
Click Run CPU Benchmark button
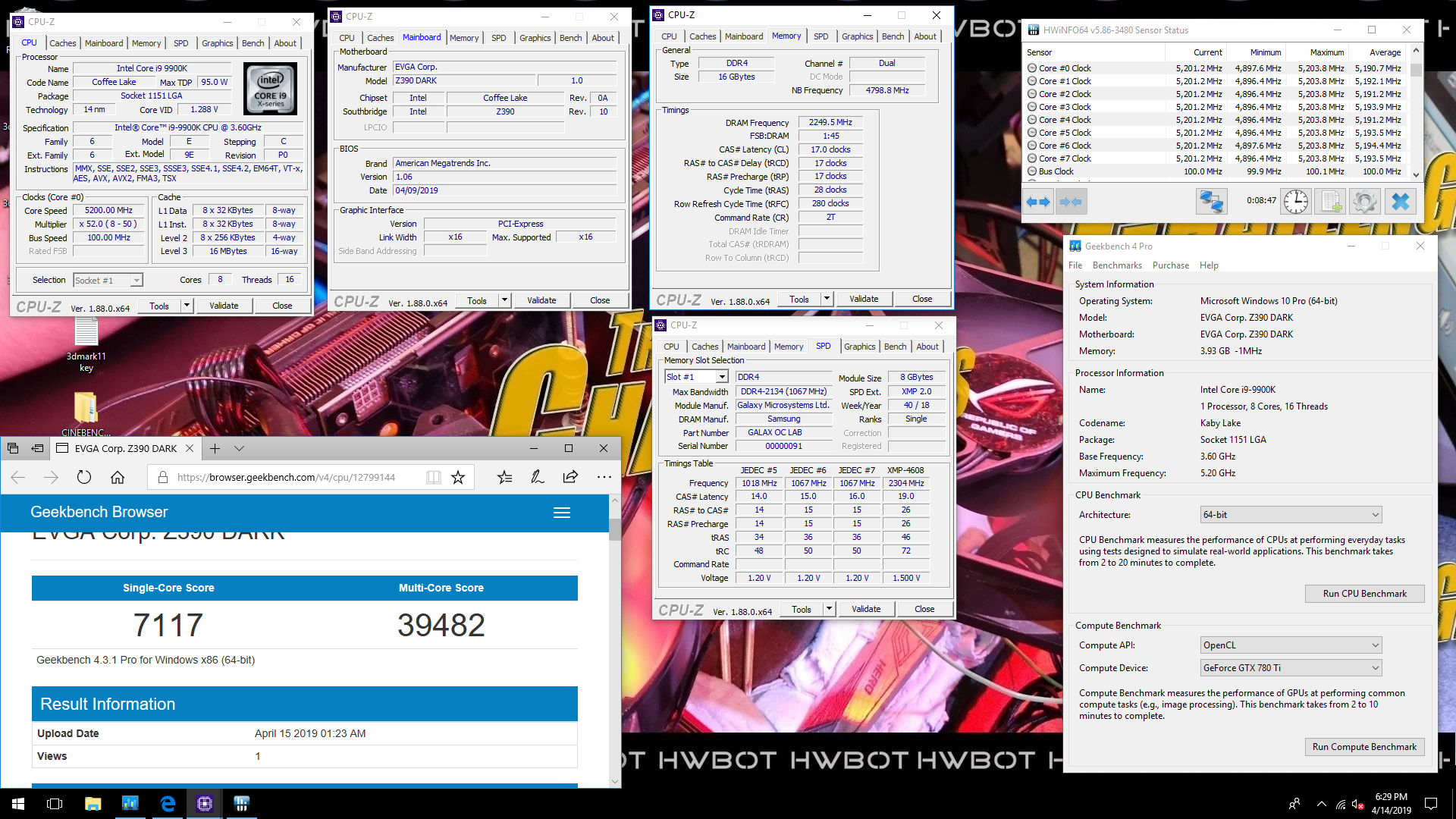pyautogui.click(x=1364, y=594)
